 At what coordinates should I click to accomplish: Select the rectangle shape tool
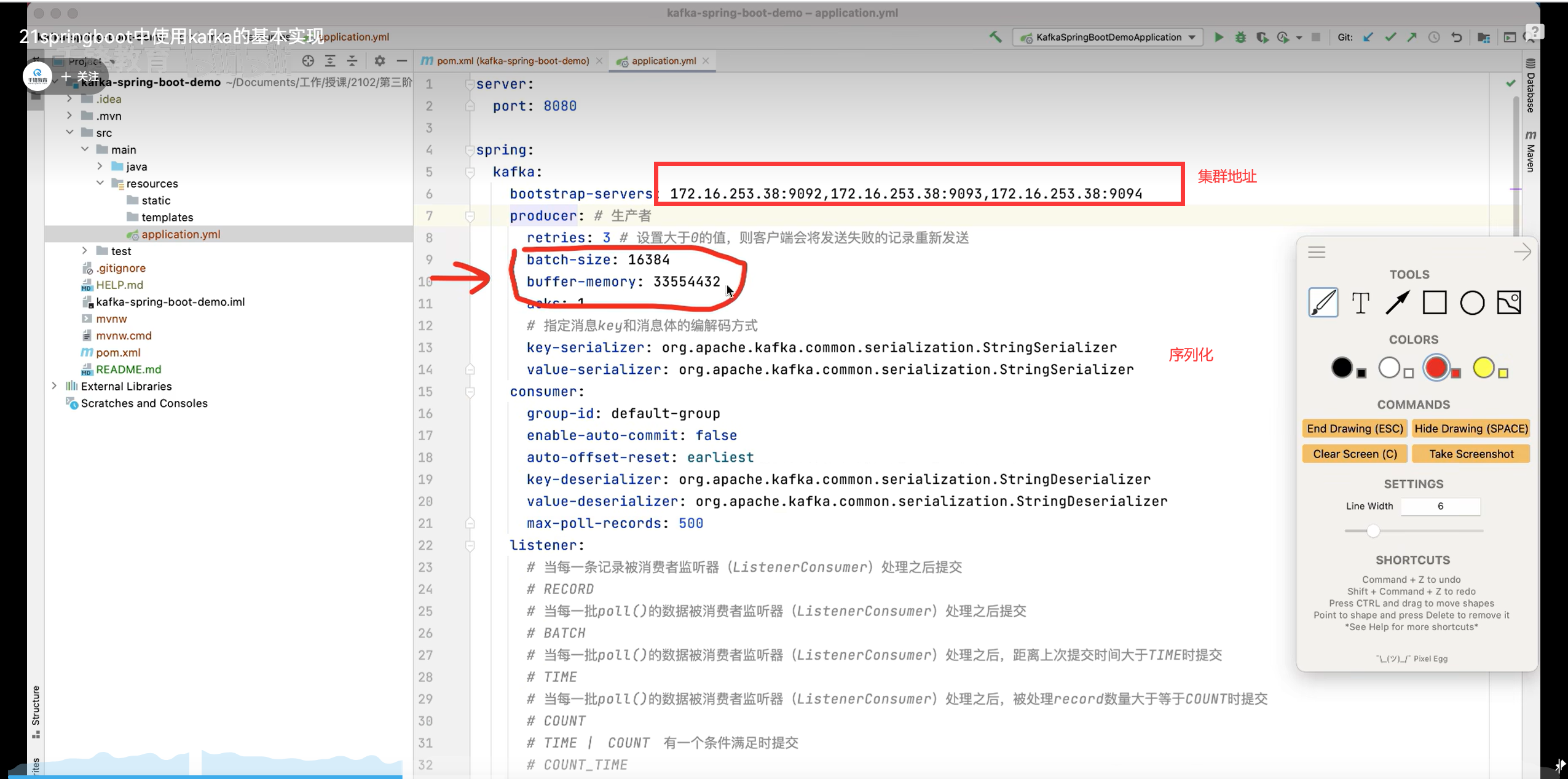point(1435,303)
